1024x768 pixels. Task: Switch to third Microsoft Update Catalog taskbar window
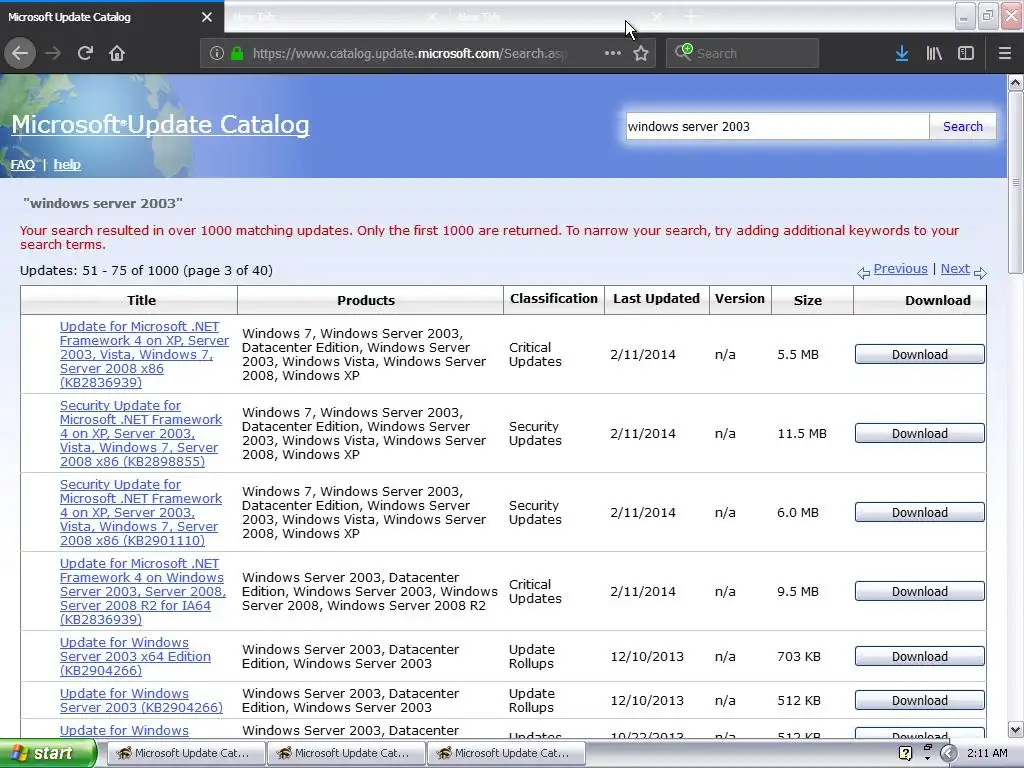pos(505,753)
